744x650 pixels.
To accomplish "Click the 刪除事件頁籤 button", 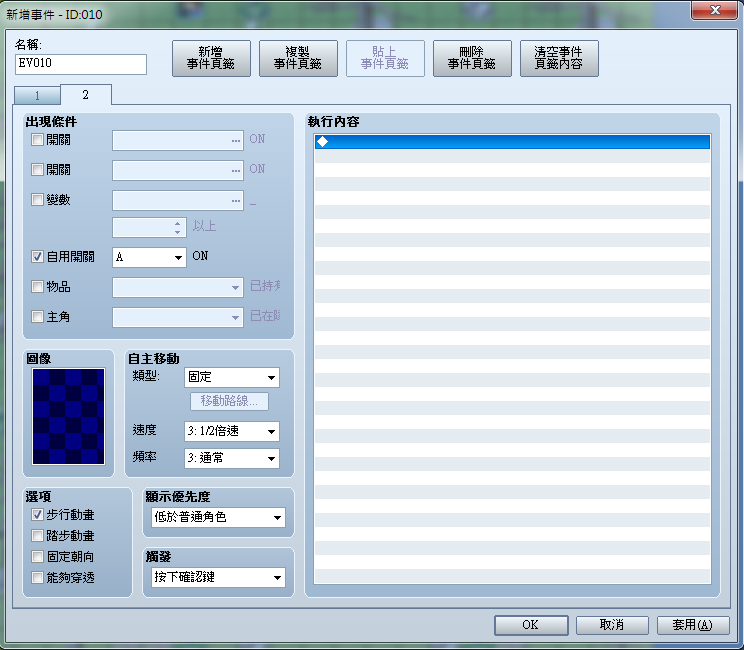I will click(x=472, y=58).
